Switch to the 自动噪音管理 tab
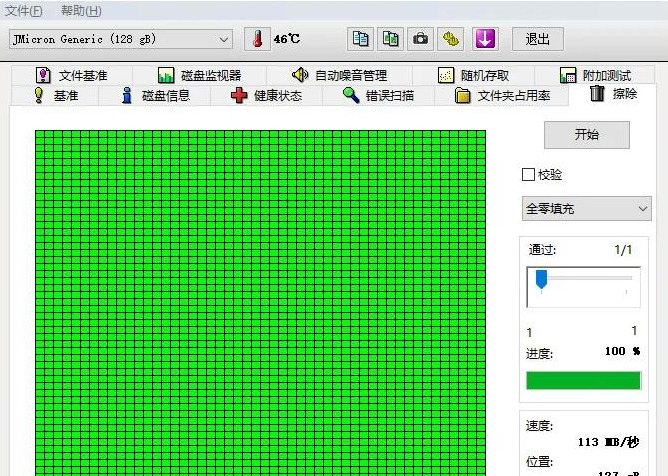Screen dimensions: 668x476 click(x=340, y=75)
